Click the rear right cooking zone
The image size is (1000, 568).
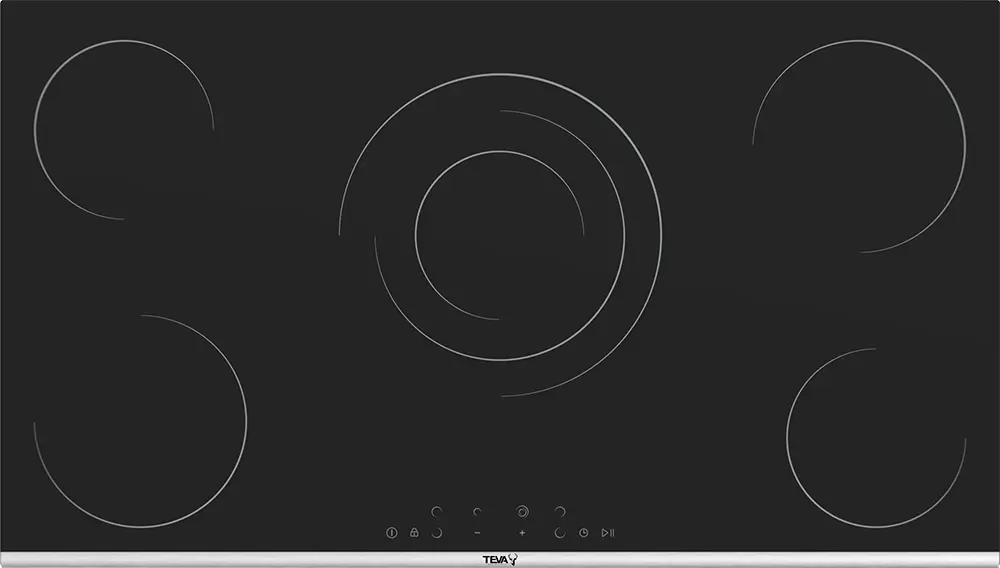click(x=860, y=146)
